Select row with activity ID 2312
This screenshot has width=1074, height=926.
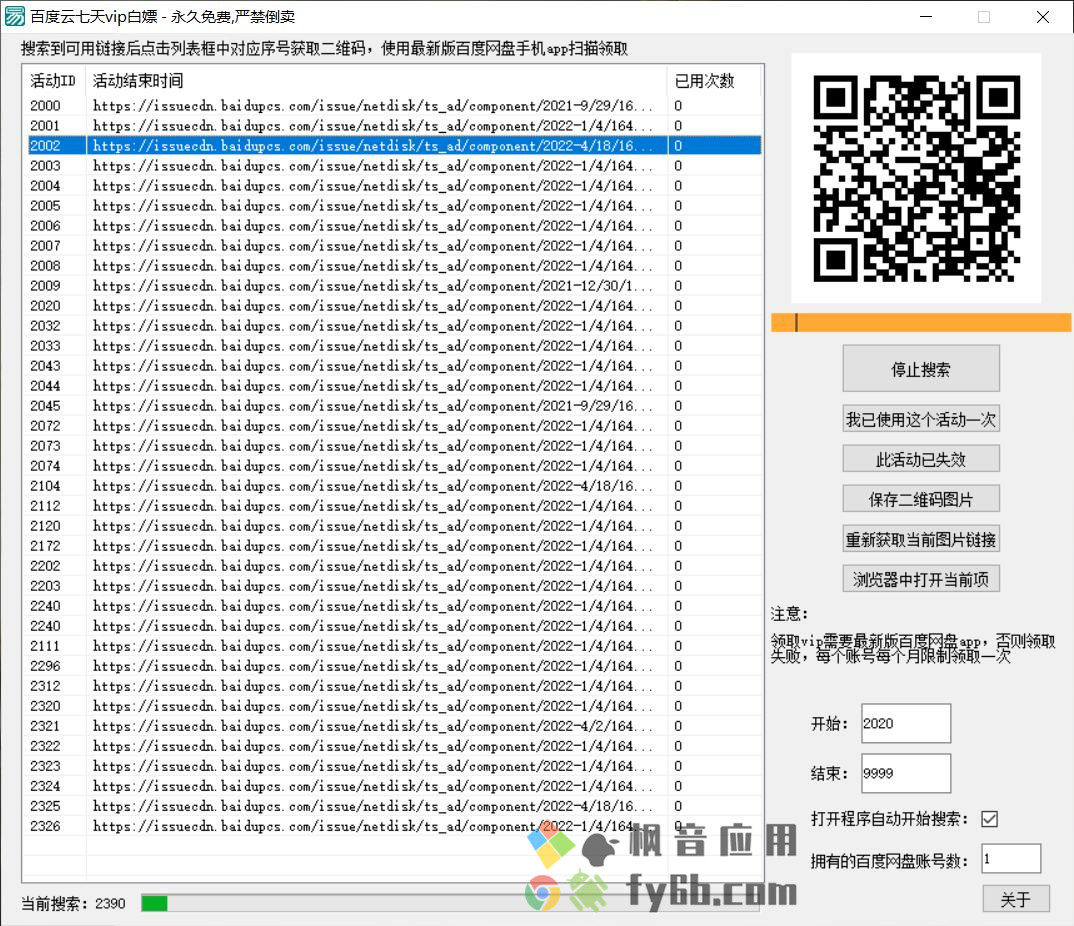[394, 686]
